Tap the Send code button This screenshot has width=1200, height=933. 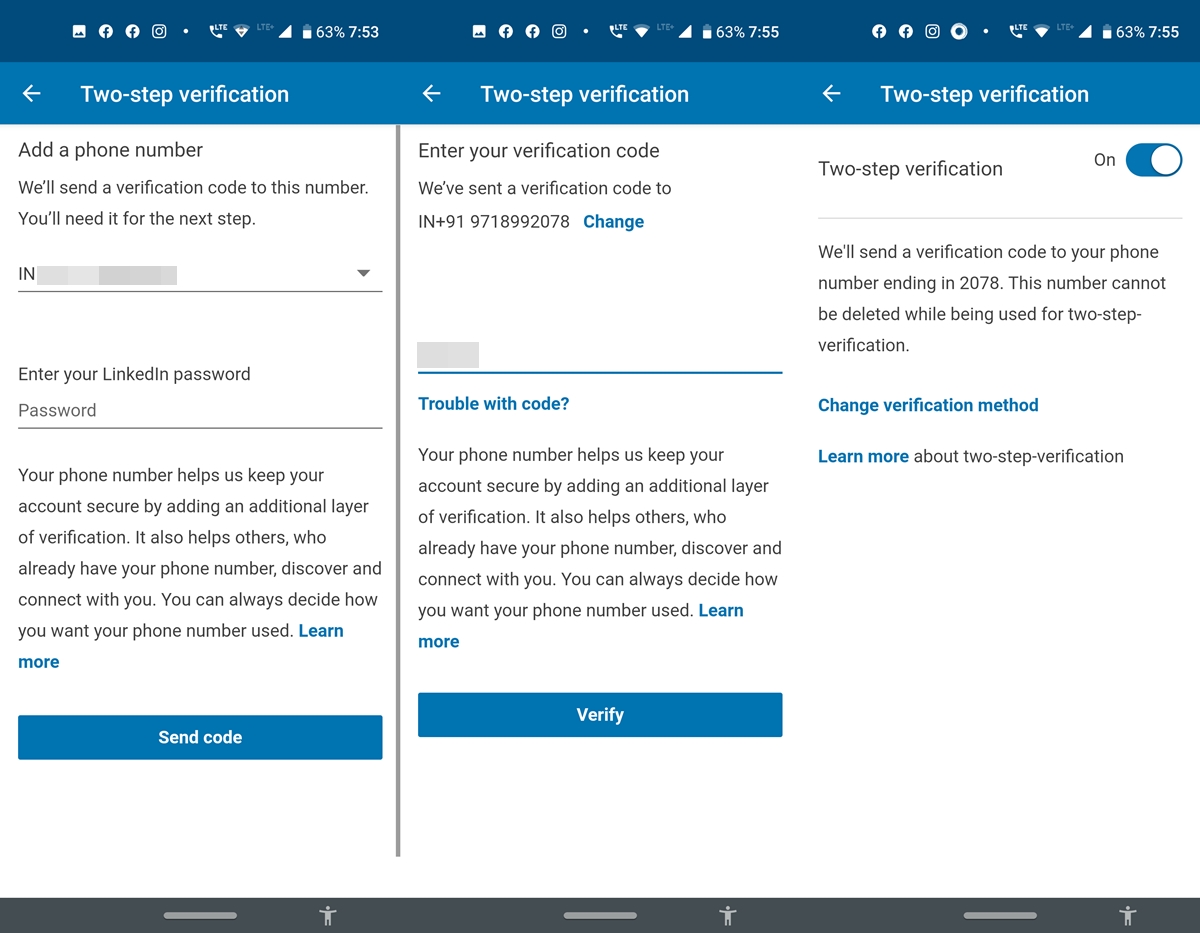(x=200, y=737)
